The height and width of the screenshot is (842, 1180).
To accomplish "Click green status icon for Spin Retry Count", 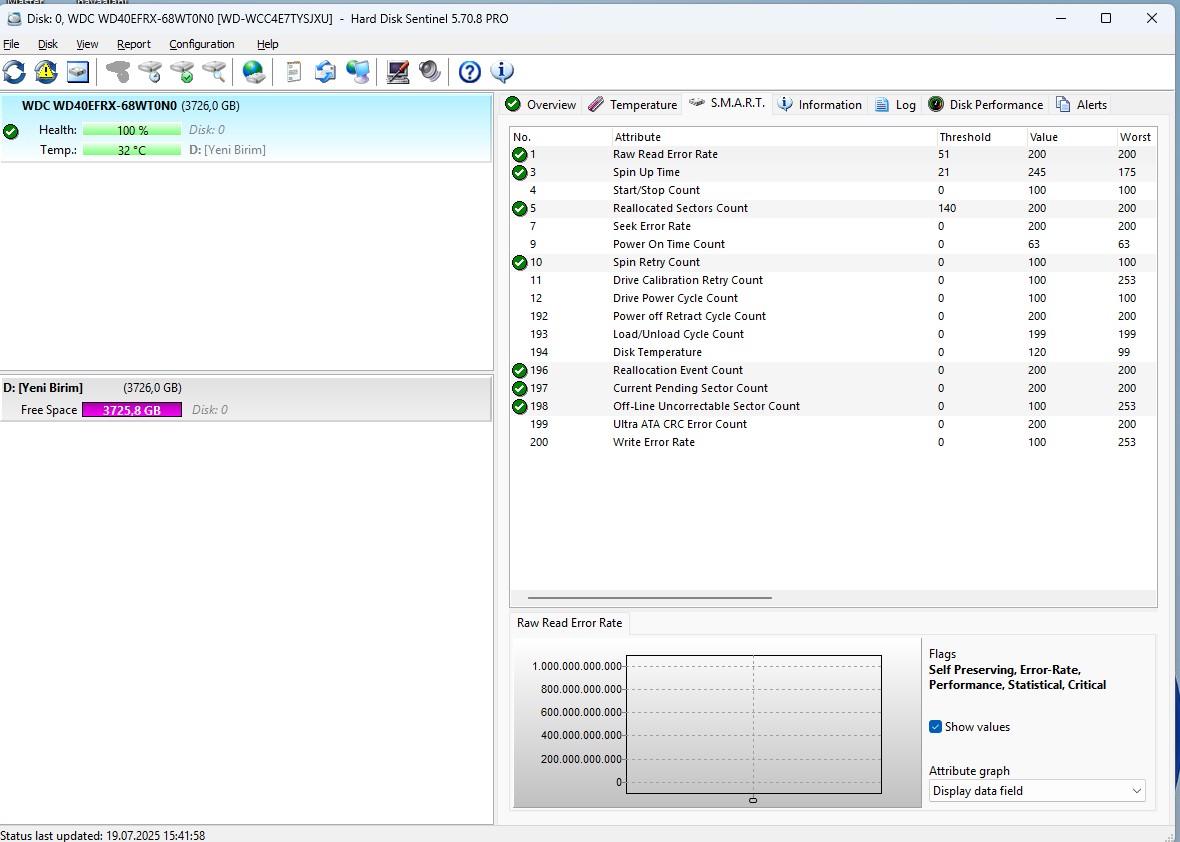I will [519, 263].
